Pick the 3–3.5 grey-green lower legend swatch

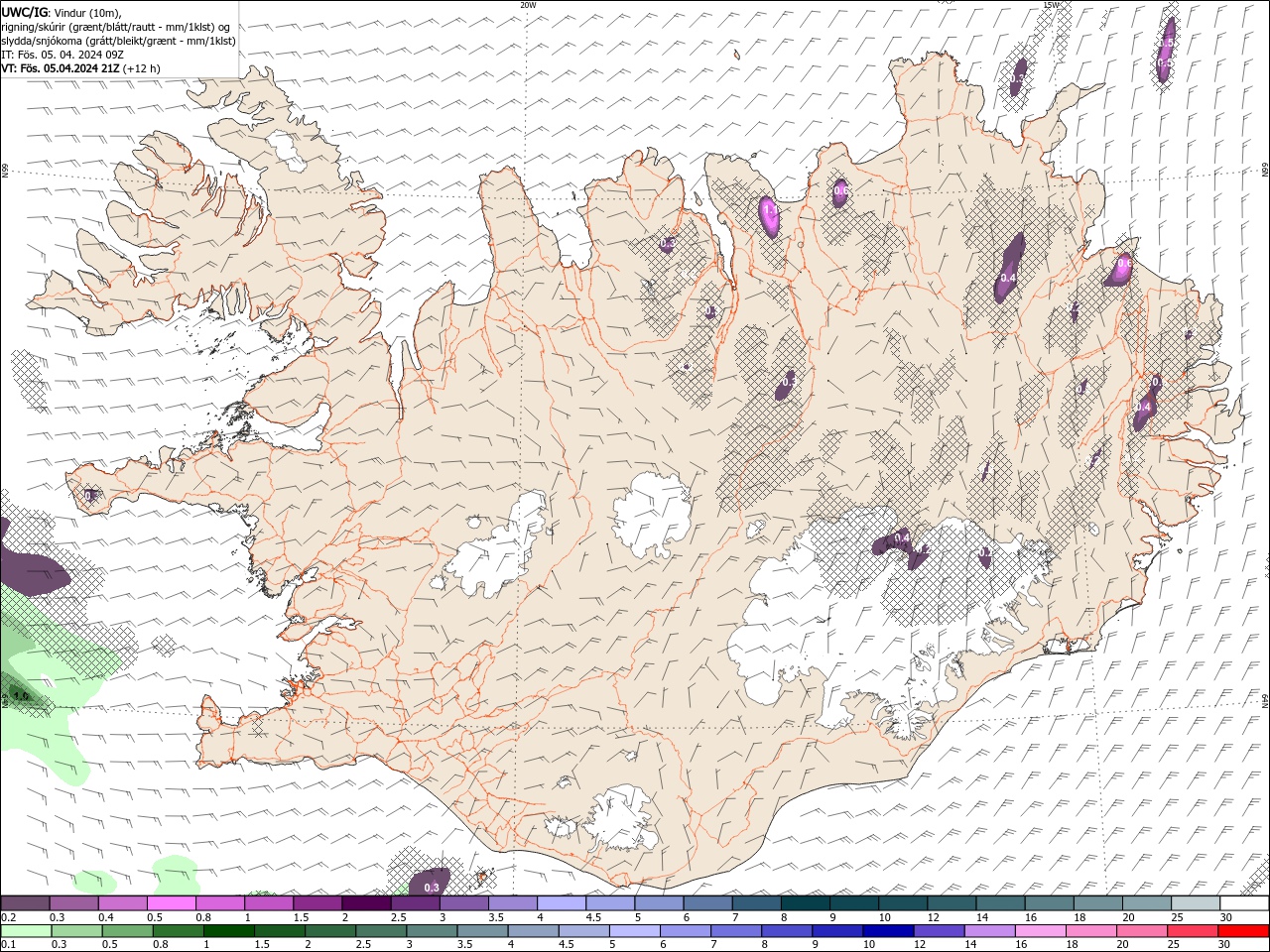point(432,931)
